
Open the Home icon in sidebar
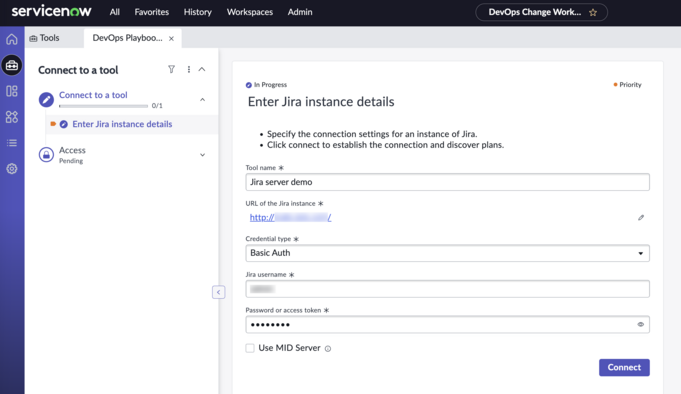(x=12, y=39)
